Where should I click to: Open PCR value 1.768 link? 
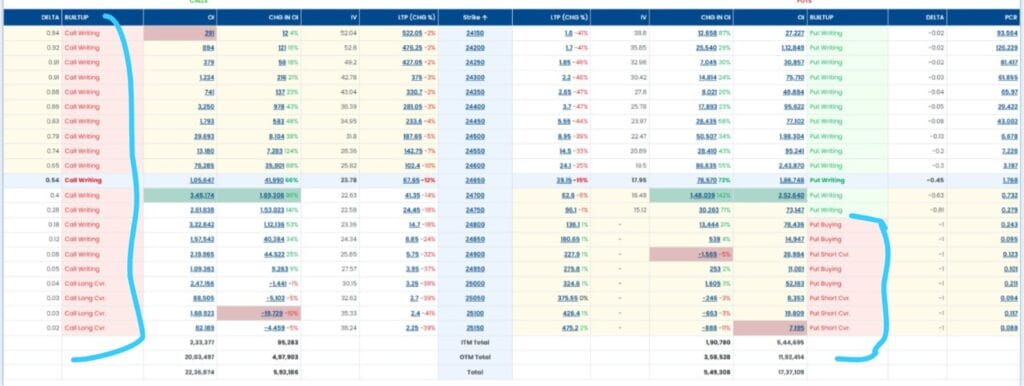click(1010, 180)
